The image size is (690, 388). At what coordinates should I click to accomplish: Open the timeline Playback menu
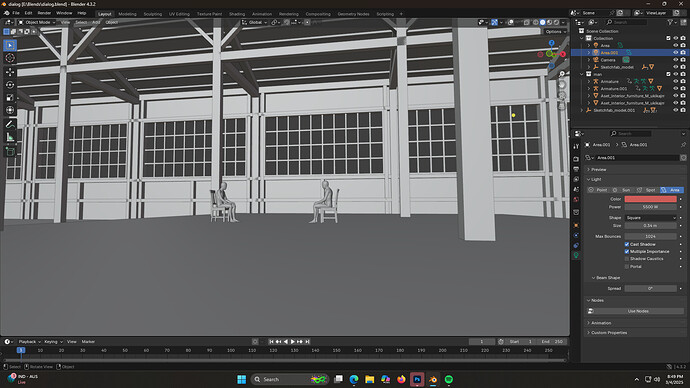tap(29, 342)
